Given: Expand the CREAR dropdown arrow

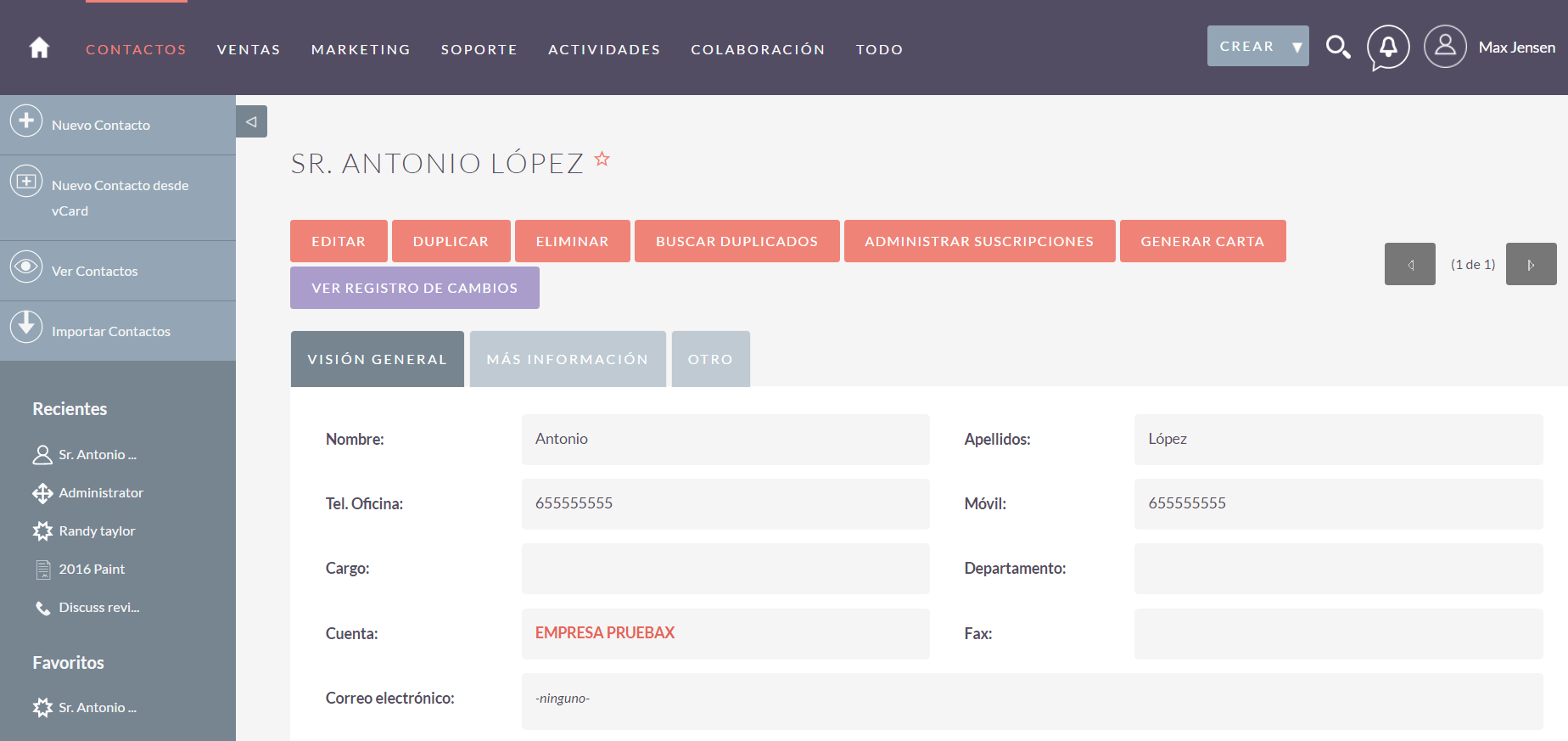Looking at the screenshot, I should pos(1296,47).
